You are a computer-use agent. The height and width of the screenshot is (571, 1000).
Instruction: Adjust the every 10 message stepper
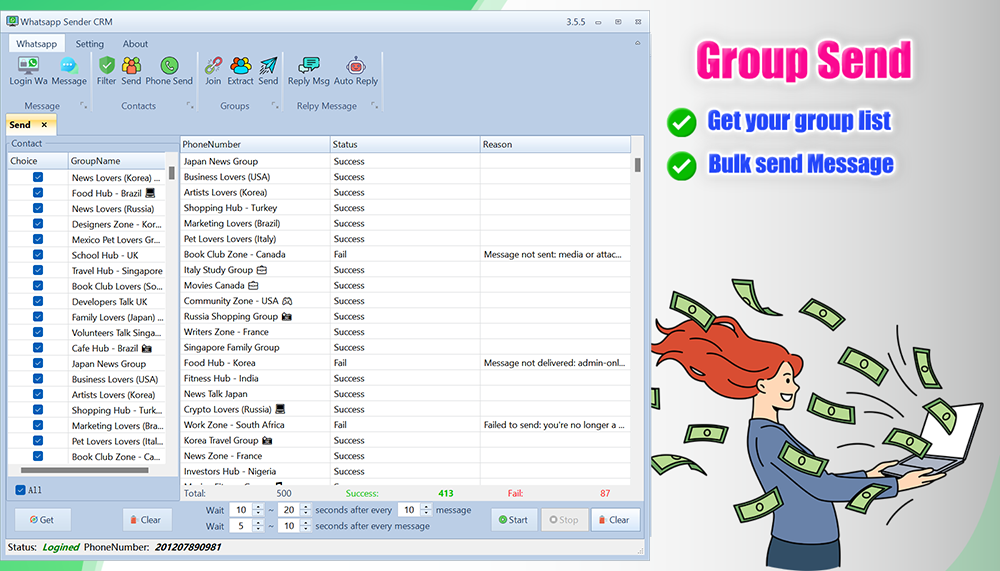426,510
